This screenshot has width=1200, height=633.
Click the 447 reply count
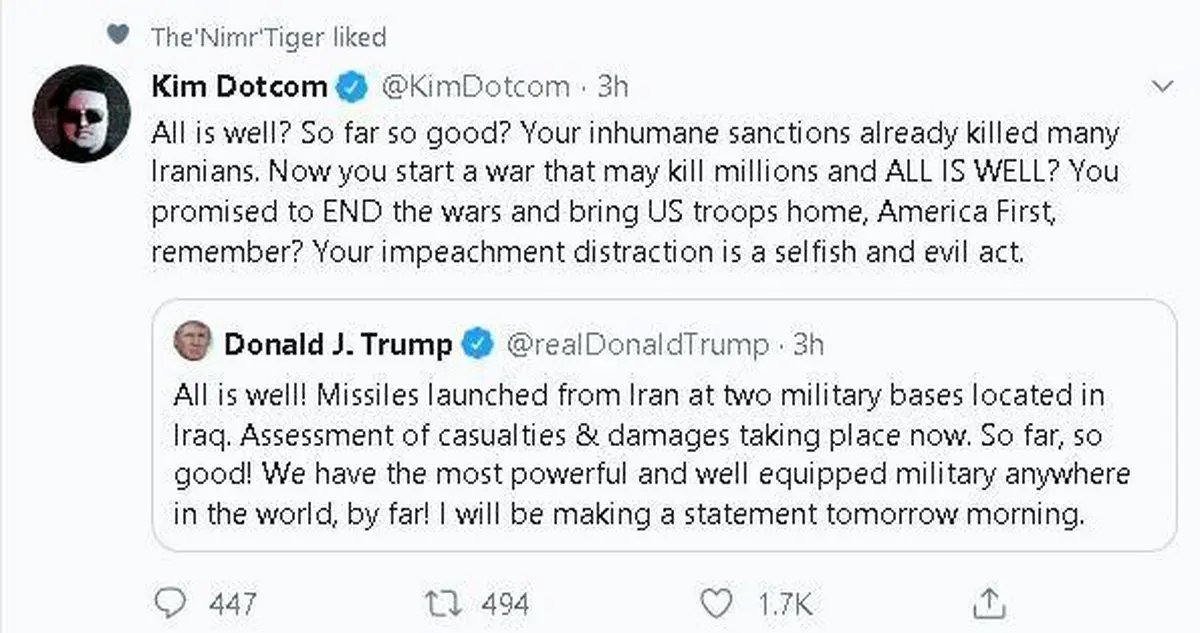click(232, 604)
